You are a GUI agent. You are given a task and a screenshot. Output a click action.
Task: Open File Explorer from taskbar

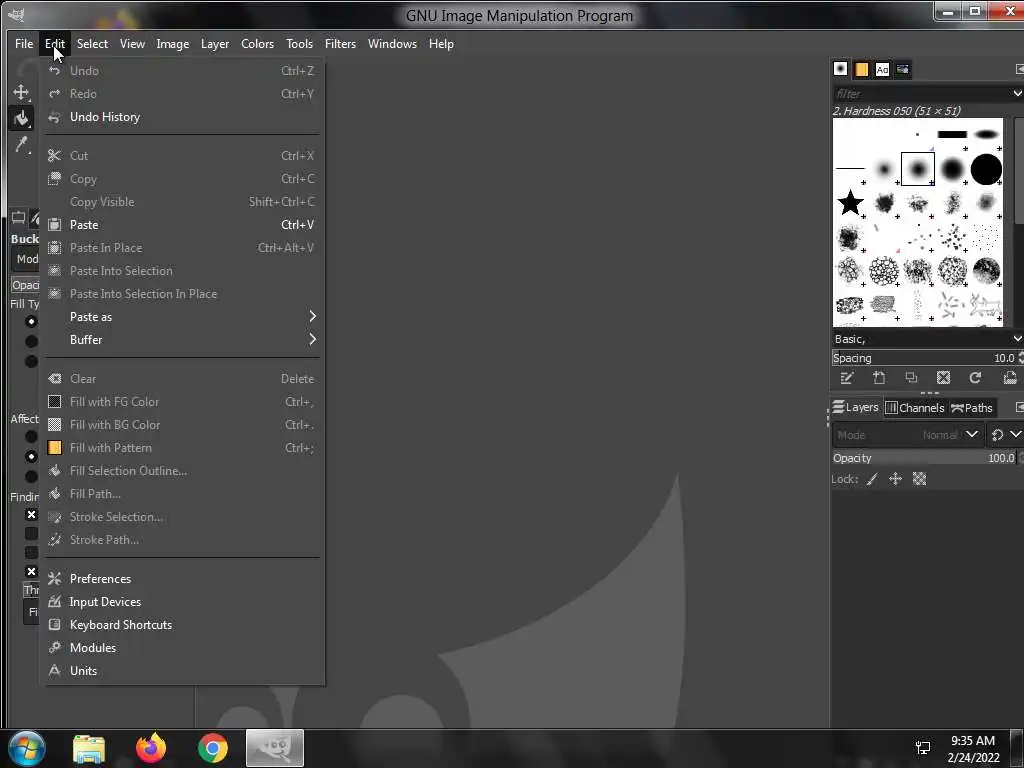click(x=89, y=748)
